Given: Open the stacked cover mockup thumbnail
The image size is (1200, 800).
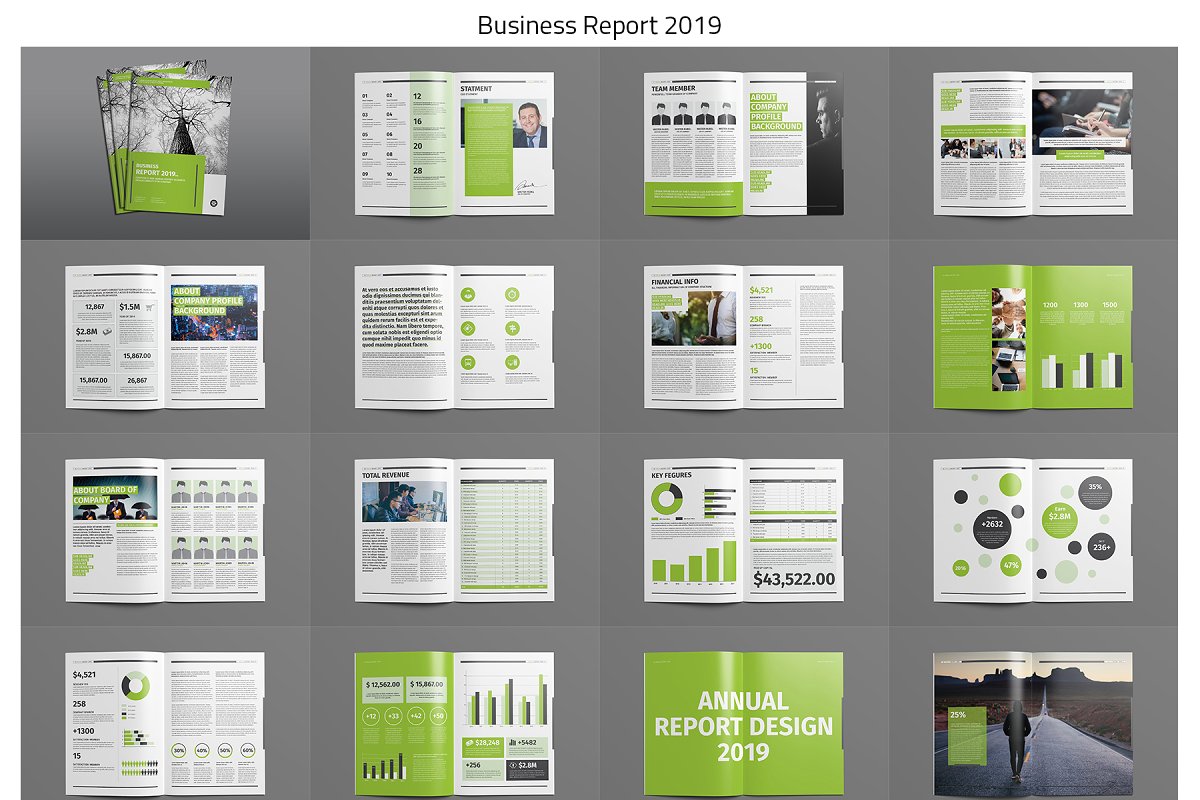Looking at the screenshot, I should click(x=165, y=143).
